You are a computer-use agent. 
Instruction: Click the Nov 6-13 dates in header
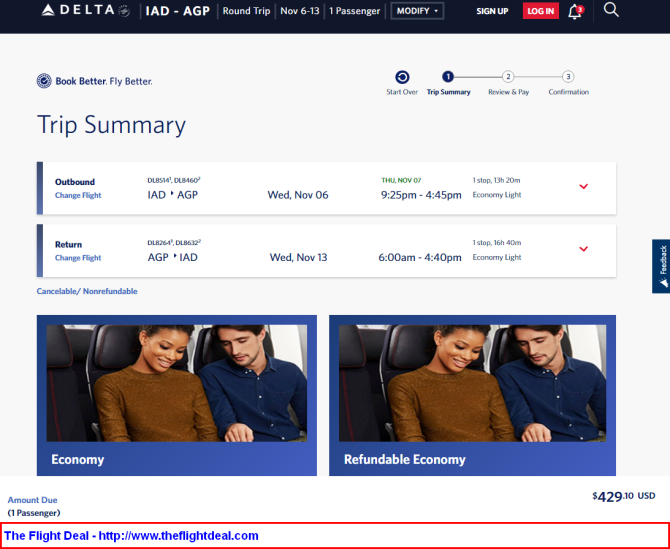[300, 11]
